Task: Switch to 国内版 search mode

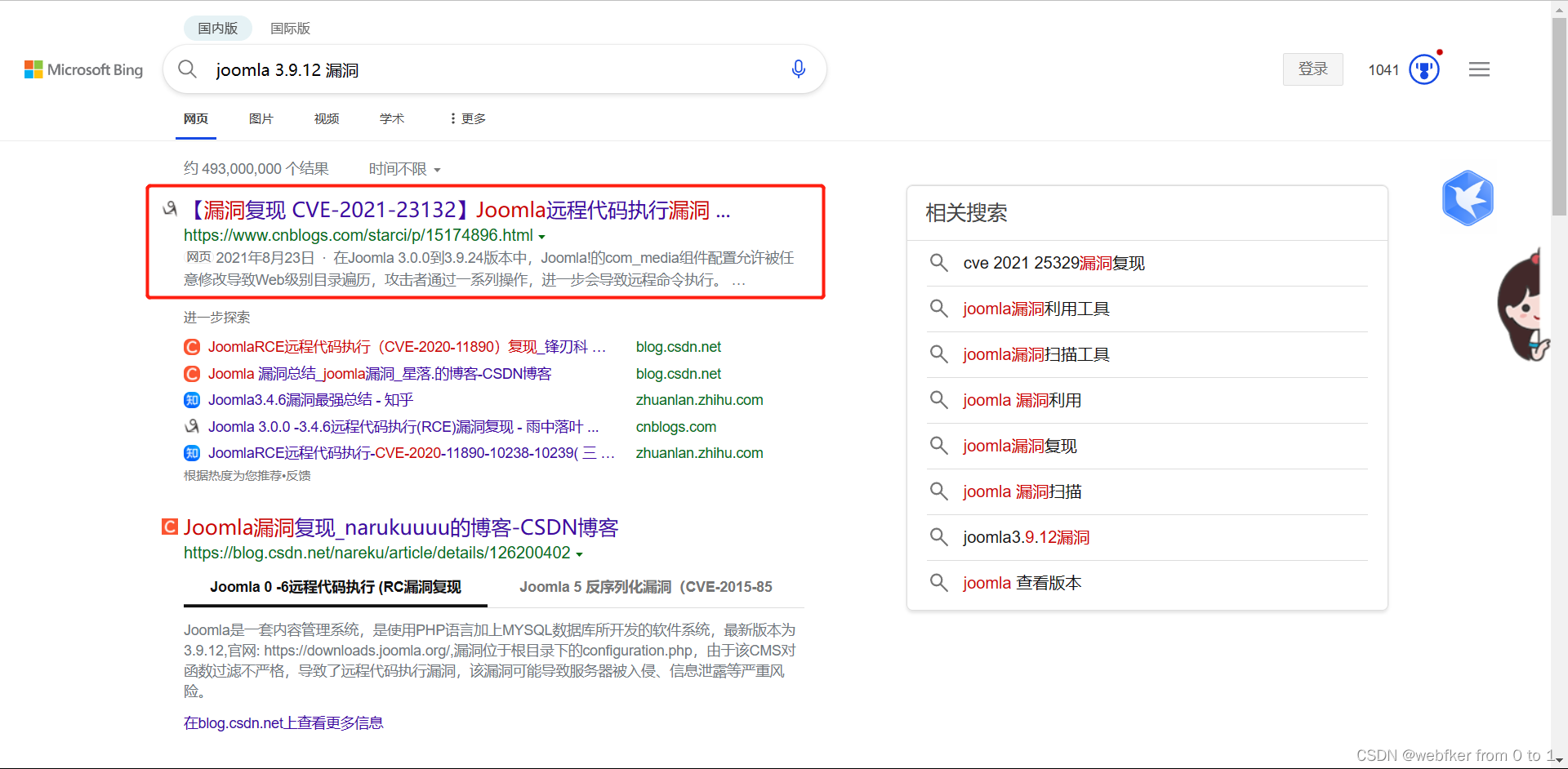Action: [x=217, y=28]
